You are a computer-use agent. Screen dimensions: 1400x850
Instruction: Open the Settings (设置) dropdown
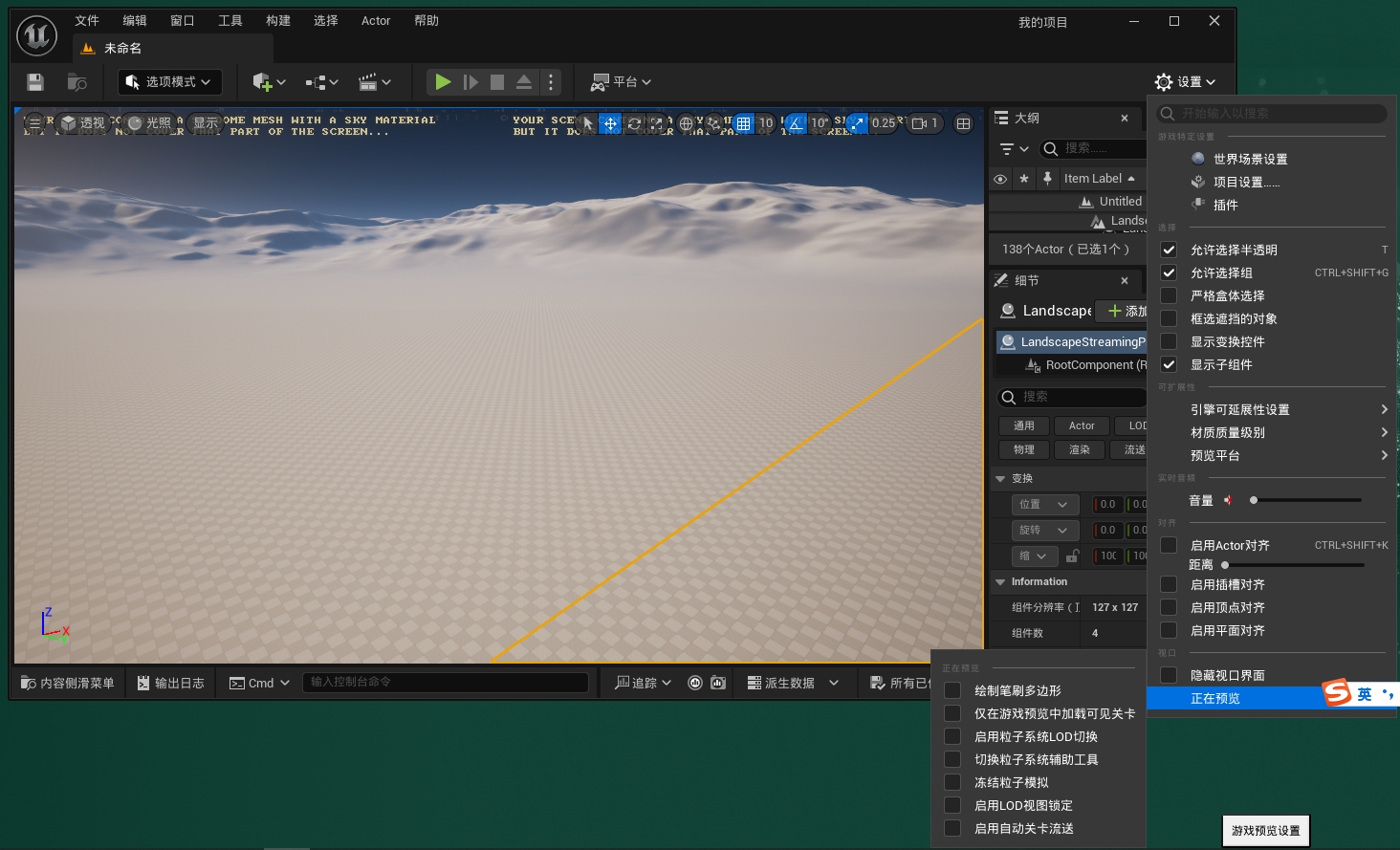coord(1185,82)
